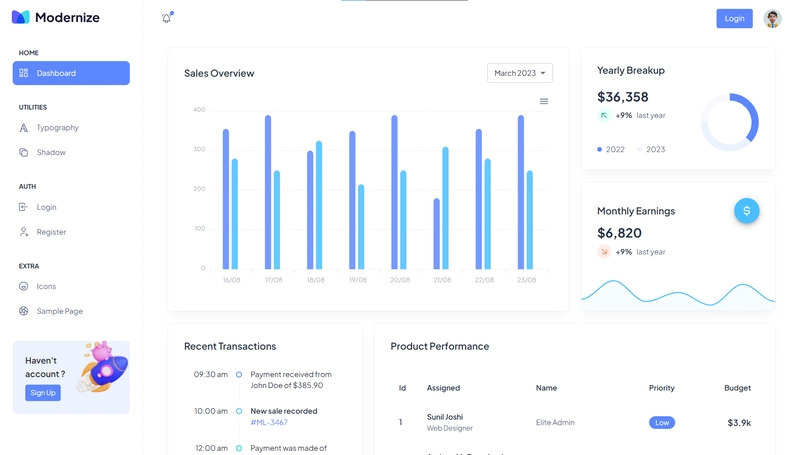Toggle the 2023 legend marker
Image resolution: width=800 pixels, height=455 pixels.
640,149
